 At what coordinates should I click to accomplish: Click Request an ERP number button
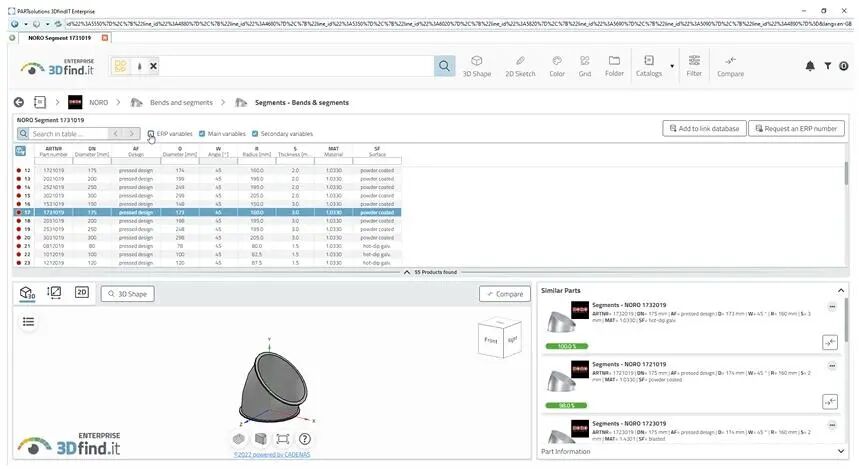tap(796, 128)
